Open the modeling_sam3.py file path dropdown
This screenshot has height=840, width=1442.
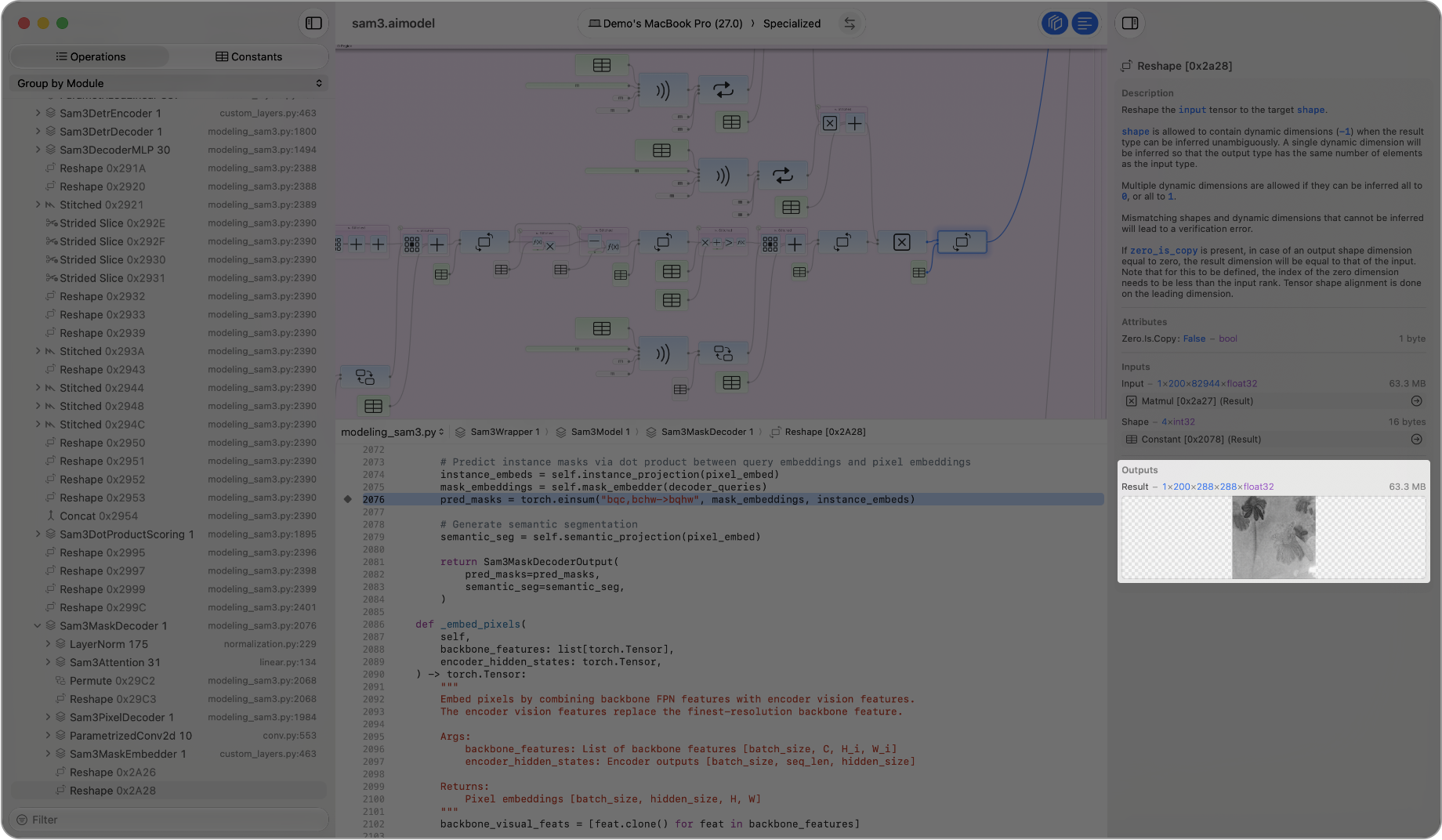coord(393,432)
